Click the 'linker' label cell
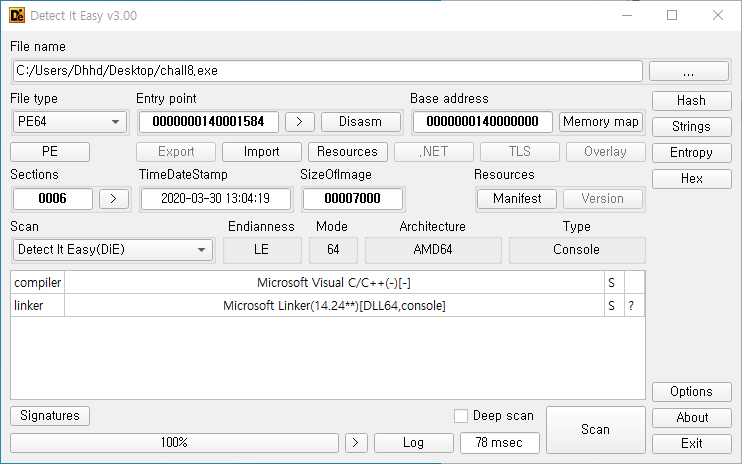 (x=37, y=306)
